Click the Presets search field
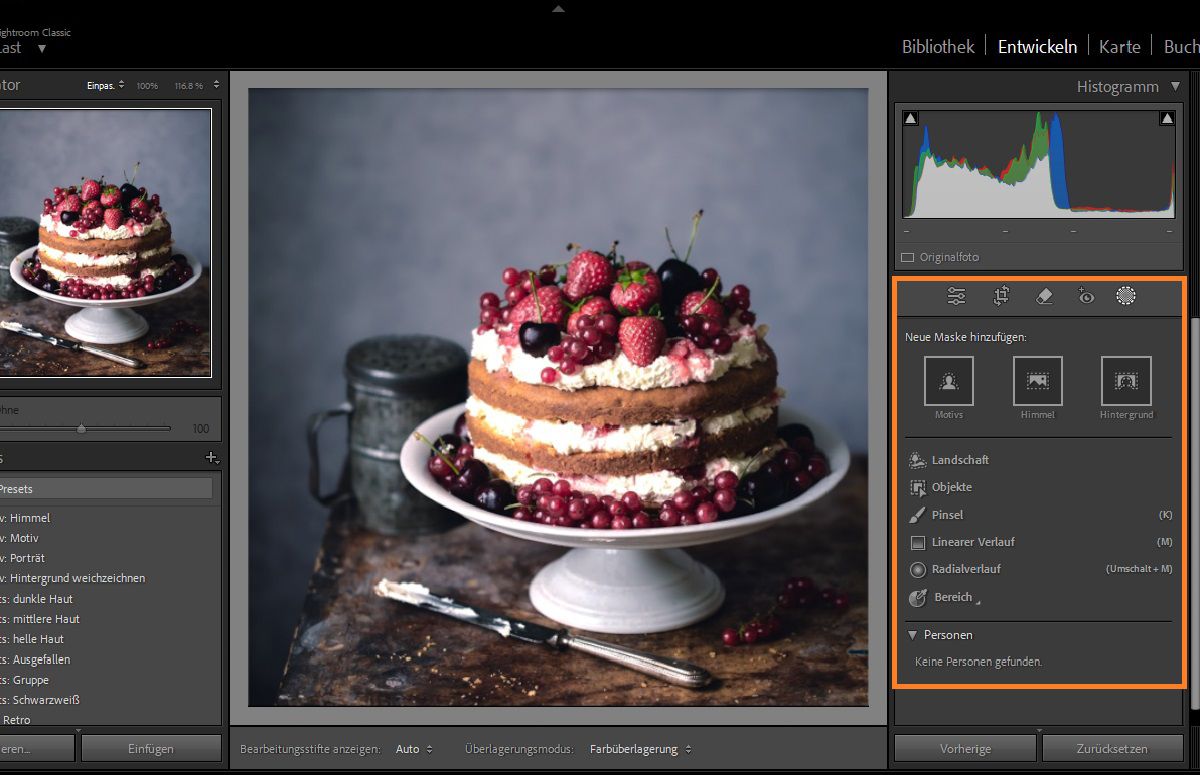The image size is (1200, 775). [106, 489]
